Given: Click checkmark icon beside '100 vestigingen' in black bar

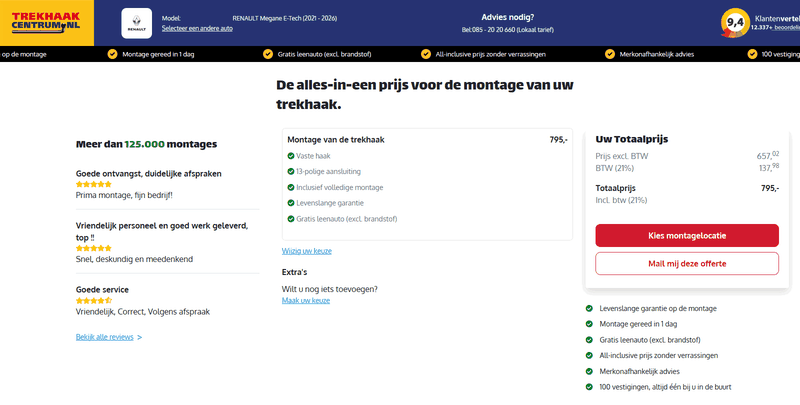Looking at the screenshot, I should pyautogui.click(x=752, y=54).
